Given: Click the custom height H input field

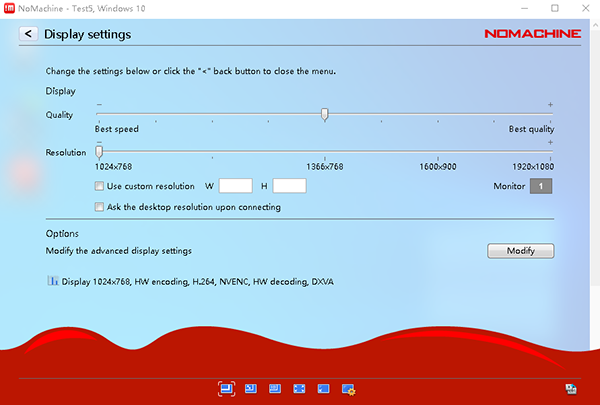Looking at the screenshot, I should pos(289,186).
